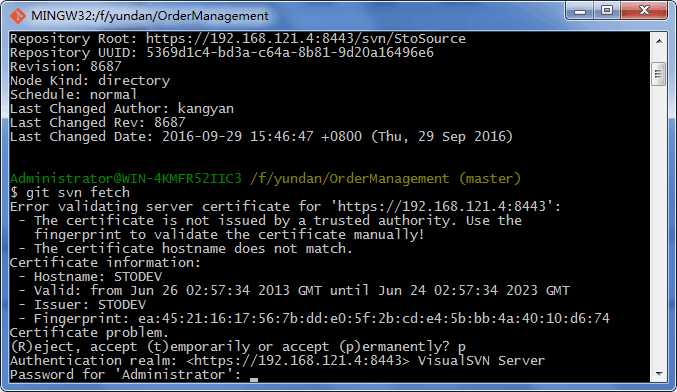Screen dimensions: 677x392
Task: Click the Git Bash icon in title bar
Action: point(18,16)
